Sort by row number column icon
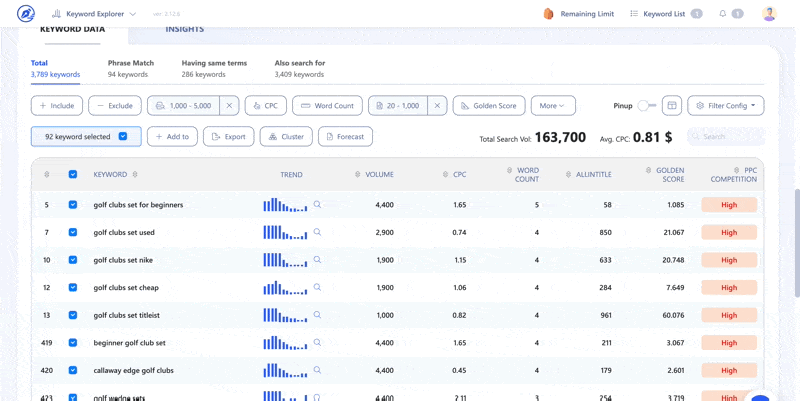The height and width of the screenshot is (401, 800). pyautogui.click(x=46, y=174)
